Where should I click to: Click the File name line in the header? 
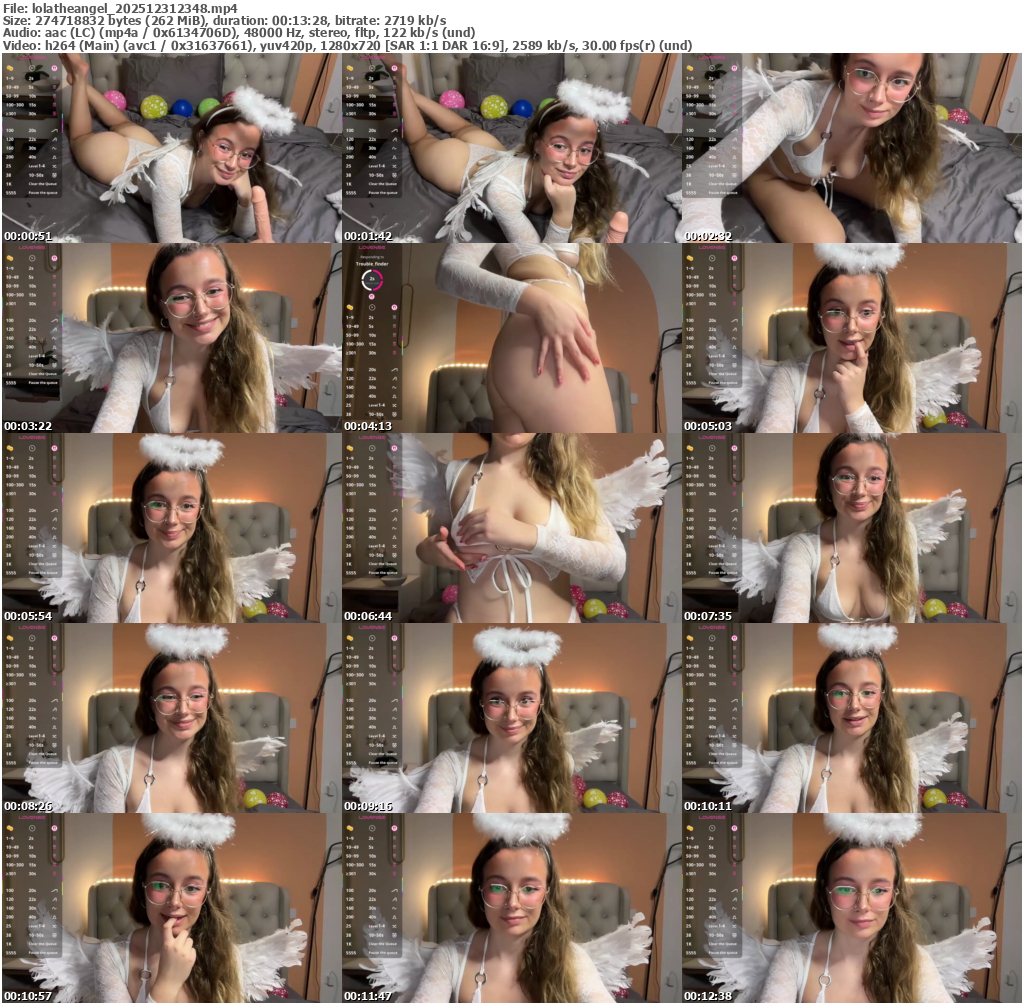[120, 7]
